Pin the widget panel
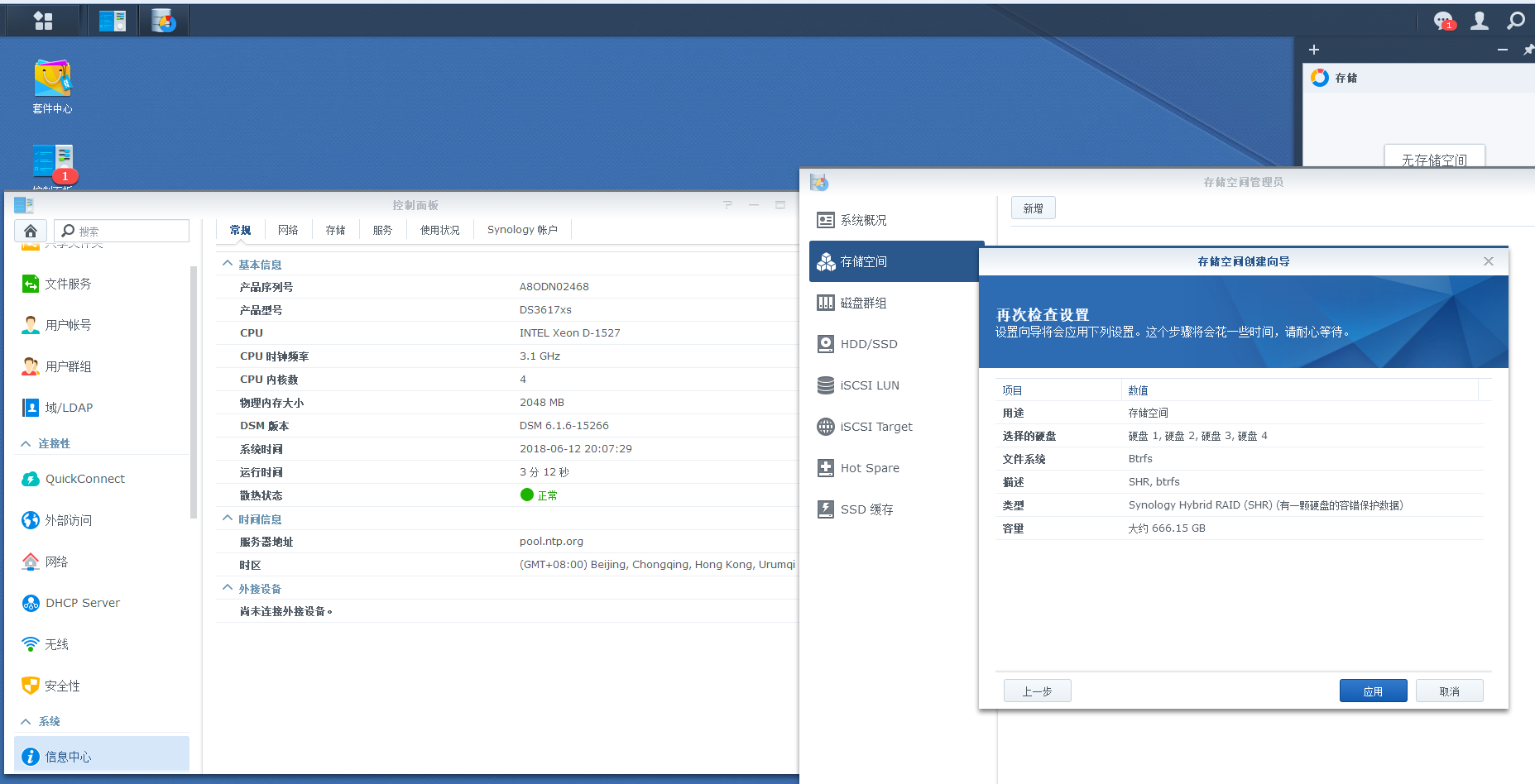The width and height of the screenshot is (1535, 784). click(1528, 50)
